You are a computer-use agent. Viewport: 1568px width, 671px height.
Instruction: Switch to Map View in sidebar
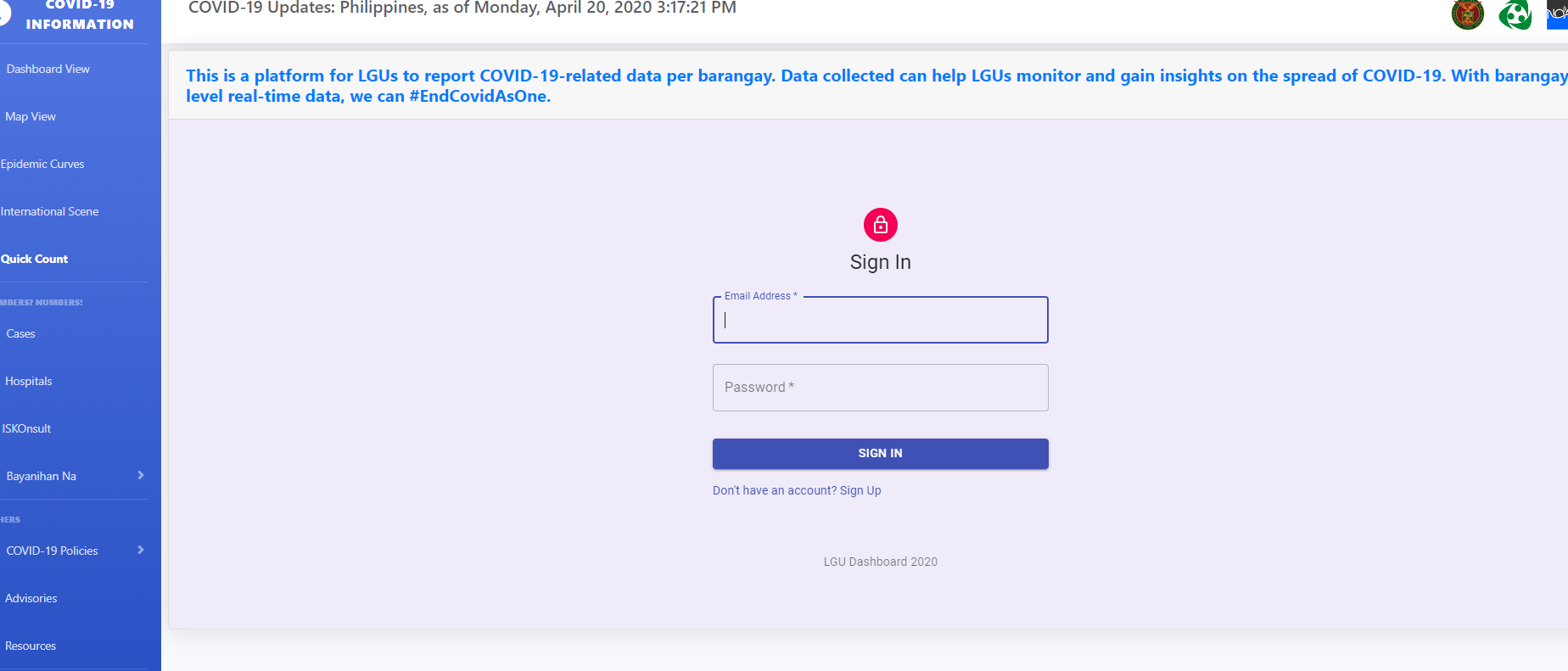coord(31,116)
